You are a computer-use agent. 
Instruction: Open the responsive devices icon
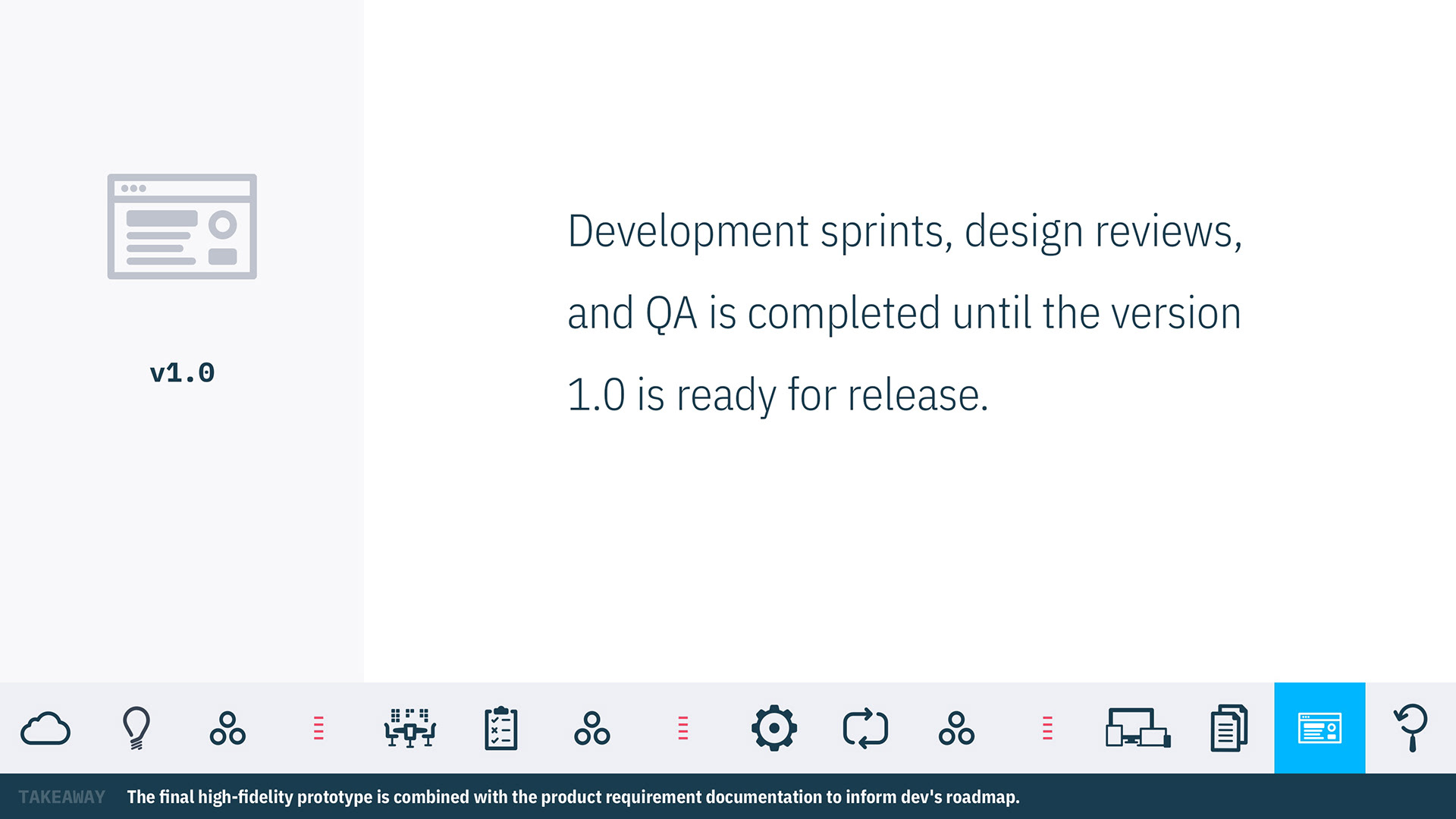[x=1138, y=728]
